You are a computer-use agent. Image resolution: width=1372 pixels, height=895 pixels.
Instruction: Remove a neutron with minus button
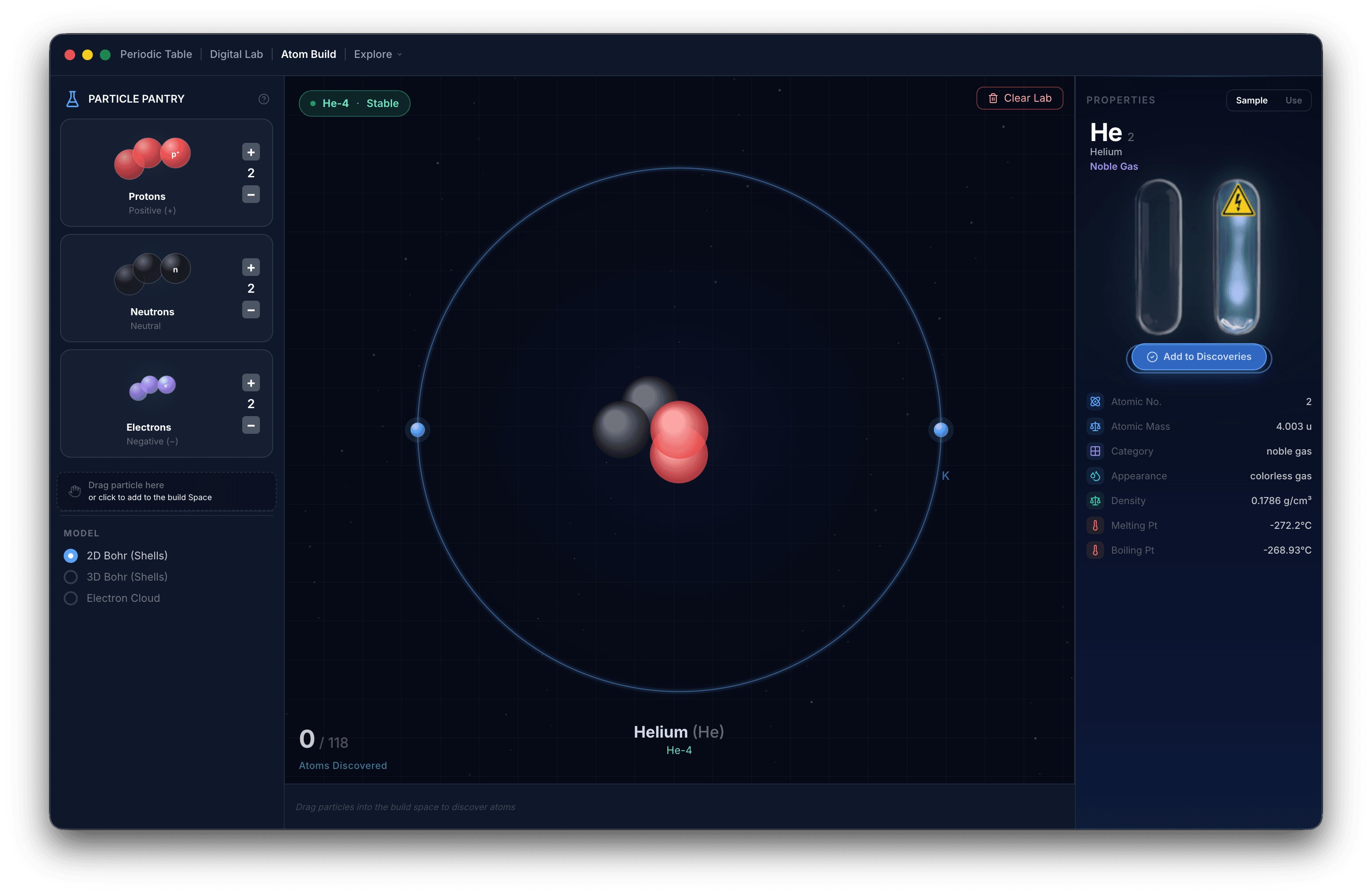251,310
